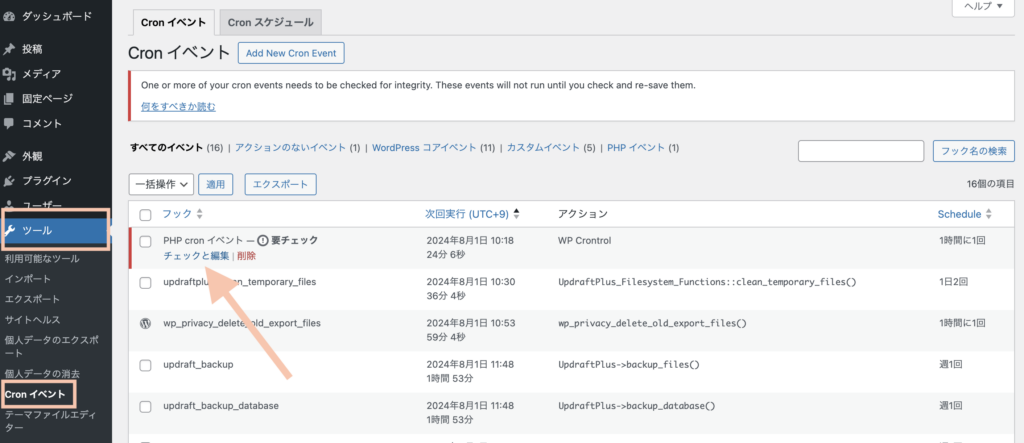This screenshot has height=443, width=1024.
Task: Click the チェックと編集 link
Action: coord(196,256)
